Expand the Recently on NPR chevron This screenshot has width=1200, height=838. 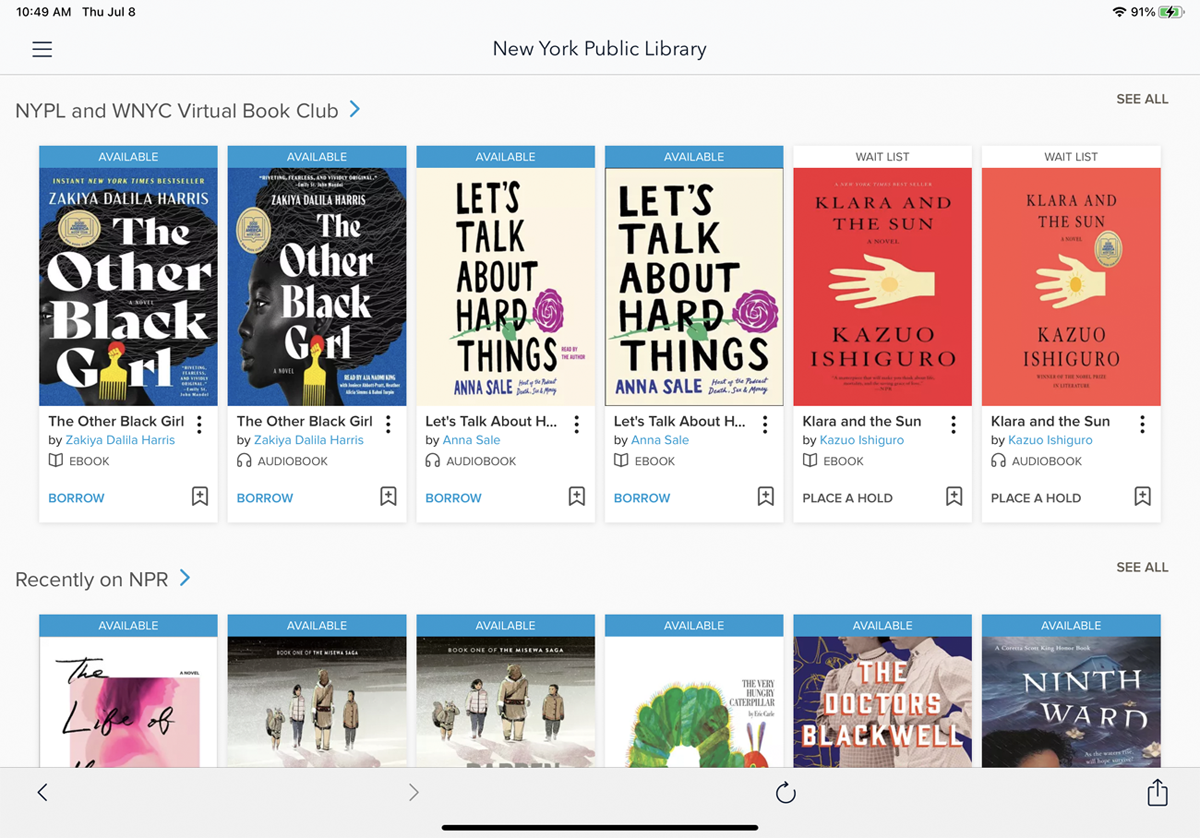click(x=185, y=578)
